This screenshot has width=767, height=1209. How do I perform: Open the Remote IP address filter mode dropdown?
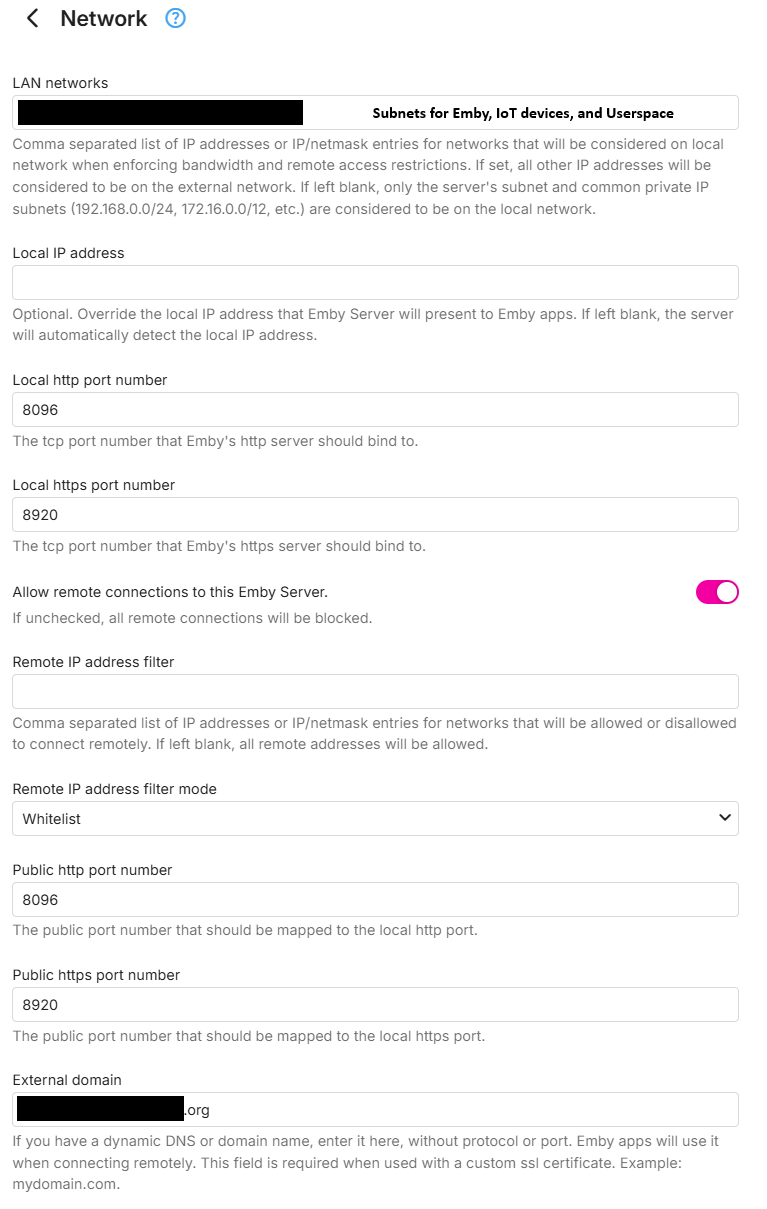375,818
